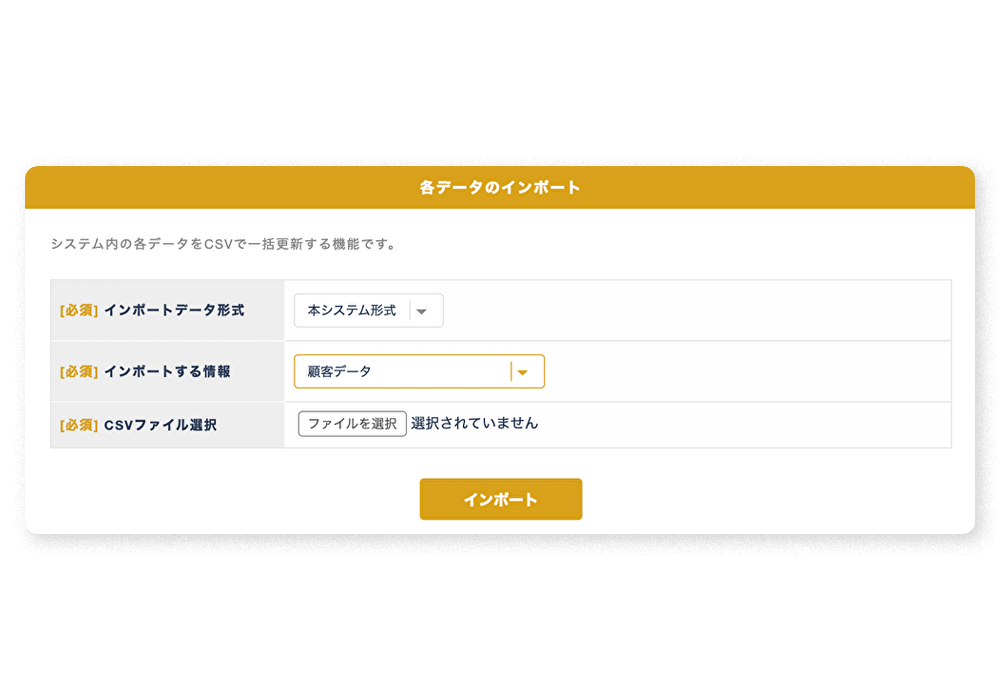Screen dimensions: 1000x700
Task: Click the separator line inside 顧客データ dropdown
Action: [x=511, y=372]
